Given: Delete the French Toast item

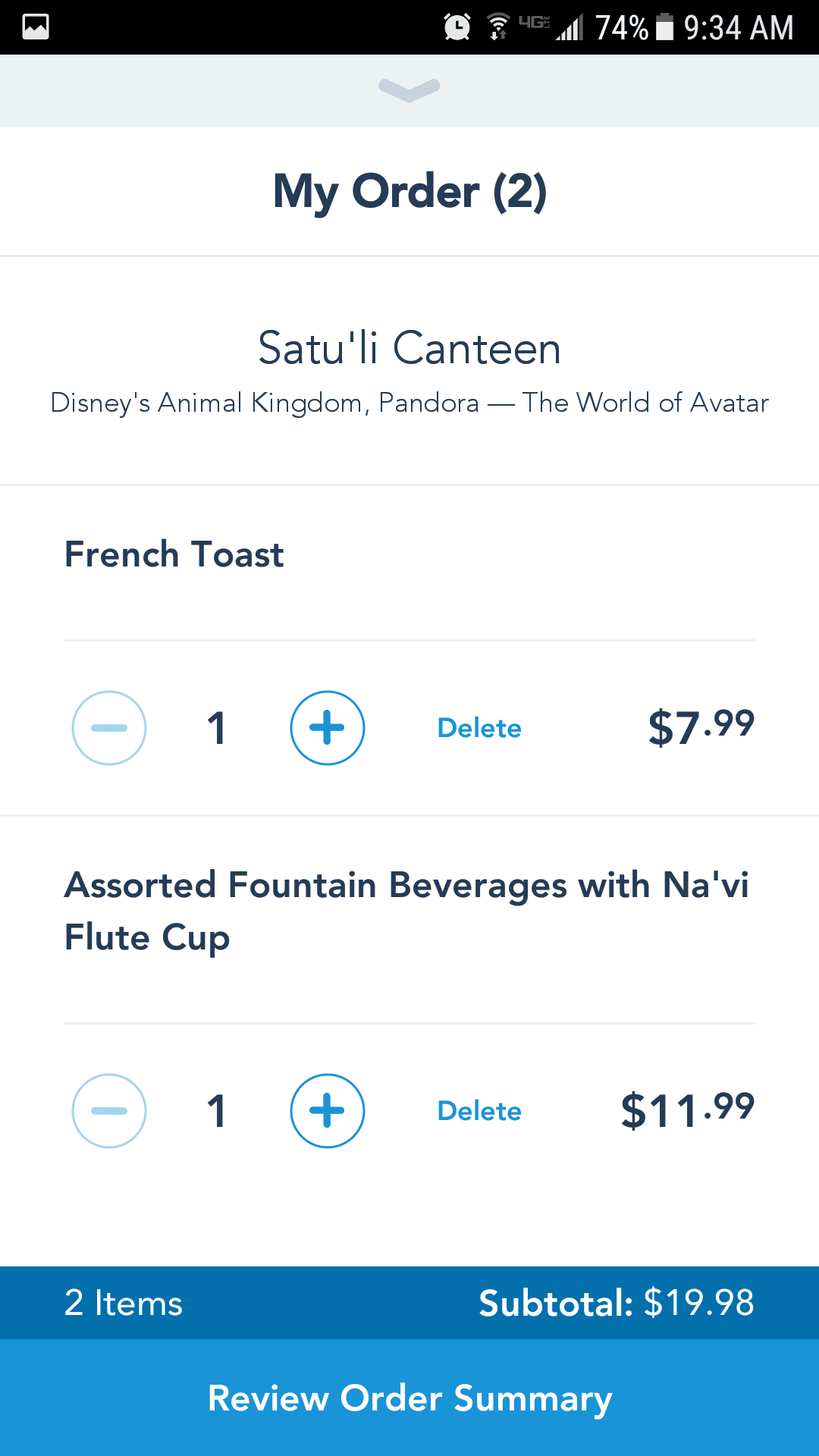Looking at the screenshot, I should 479,728.
